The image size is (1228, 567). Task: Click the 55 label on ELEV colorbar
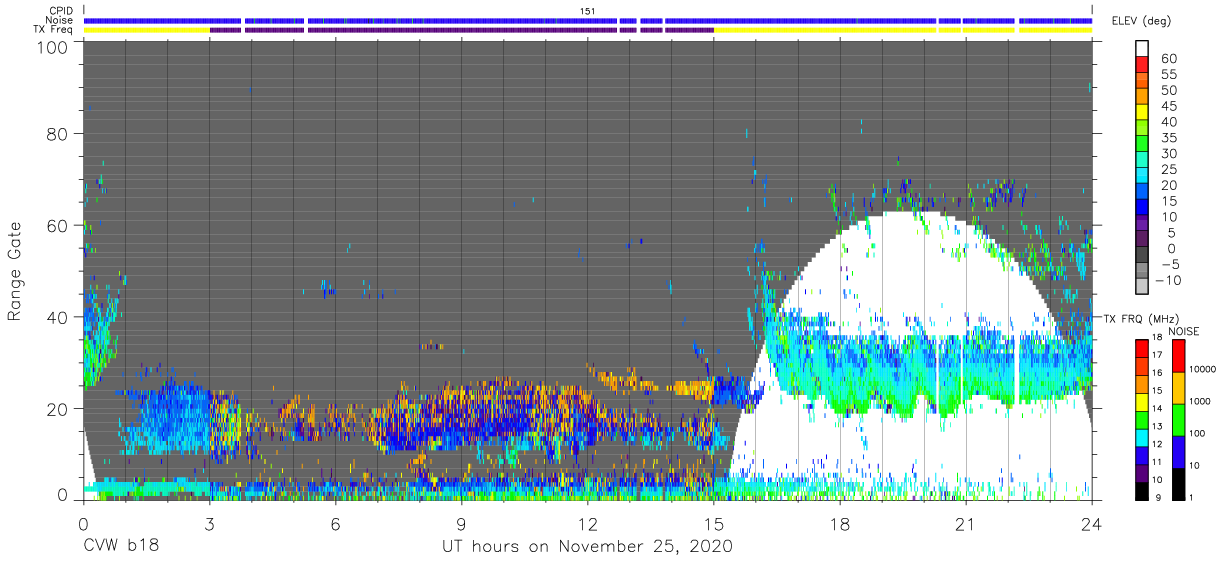(1168, 74)
